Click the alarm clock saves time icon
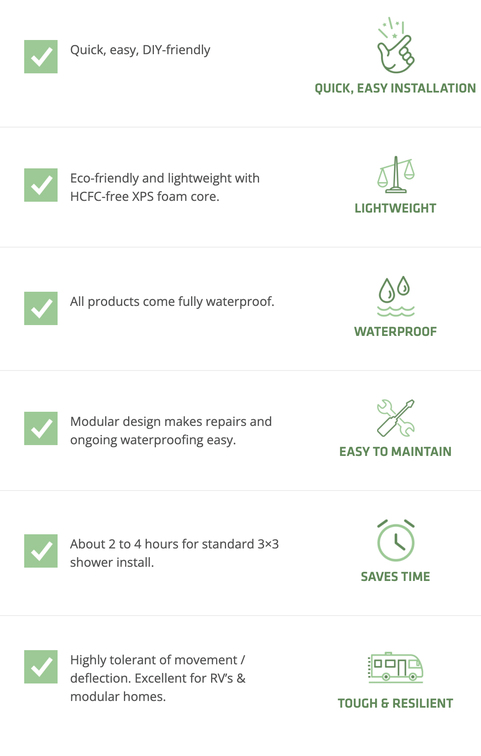Viewport: 481px width, 756px height. [396, 540]
